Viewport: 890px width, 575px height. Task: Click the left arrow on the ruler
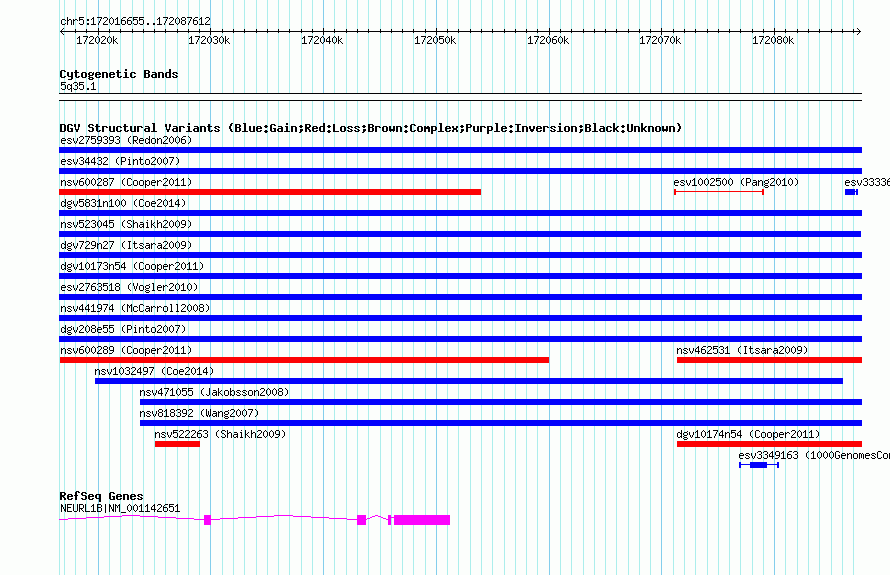click(x=62, y=32)
